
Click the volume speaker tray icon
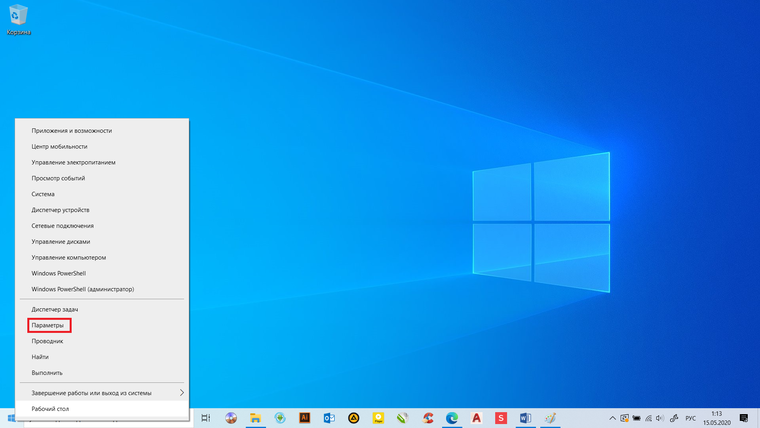659,418
